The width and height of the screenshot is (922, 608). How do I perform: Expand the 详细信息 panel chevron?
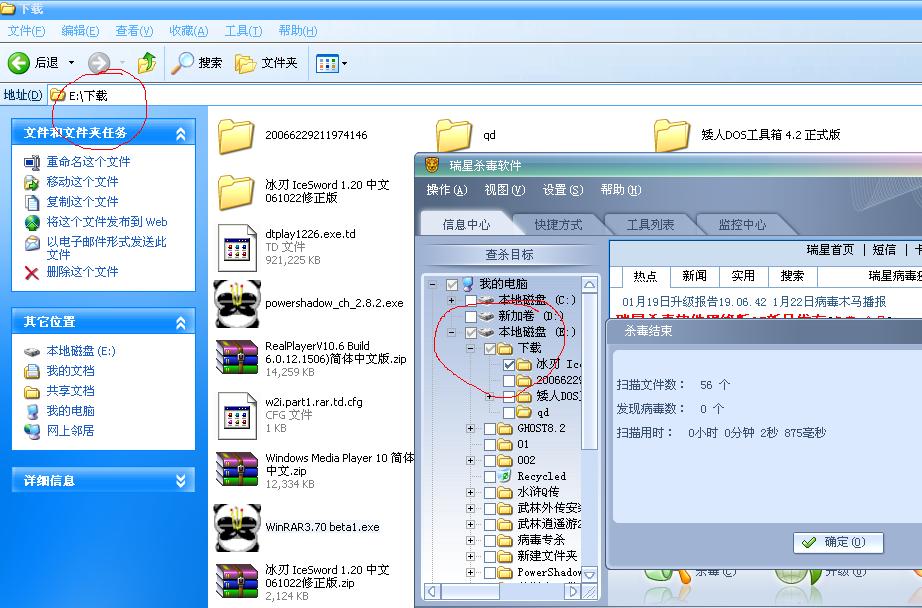pyautogui.click(x=181, y=481)
